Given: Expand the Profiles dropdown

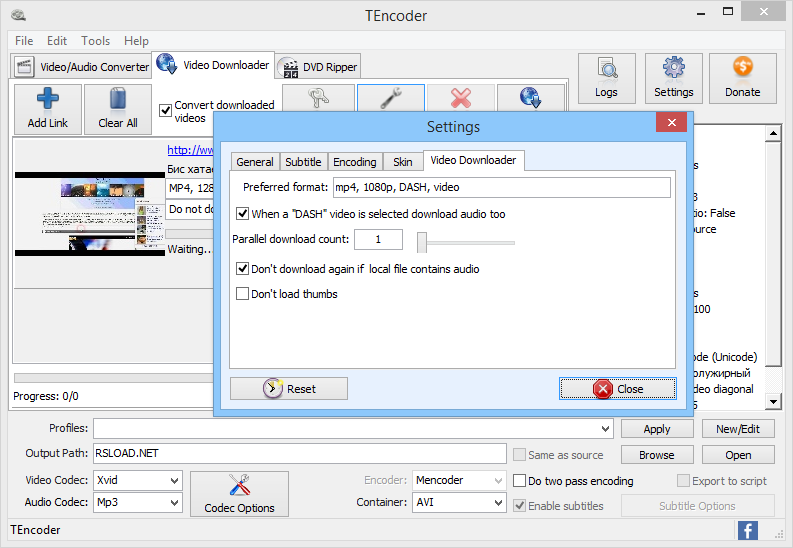Looking at the screenshot, I should coord(605,429).
